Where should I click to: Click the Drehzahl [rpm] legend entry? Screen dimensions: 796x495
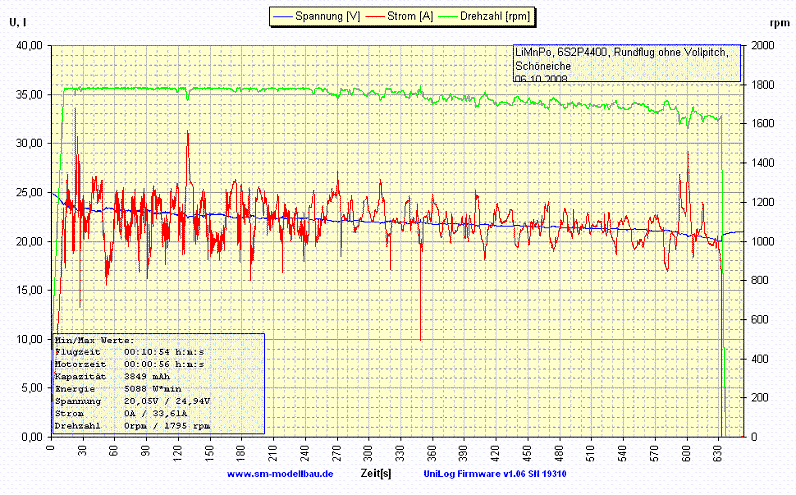[x=484, y=16]
